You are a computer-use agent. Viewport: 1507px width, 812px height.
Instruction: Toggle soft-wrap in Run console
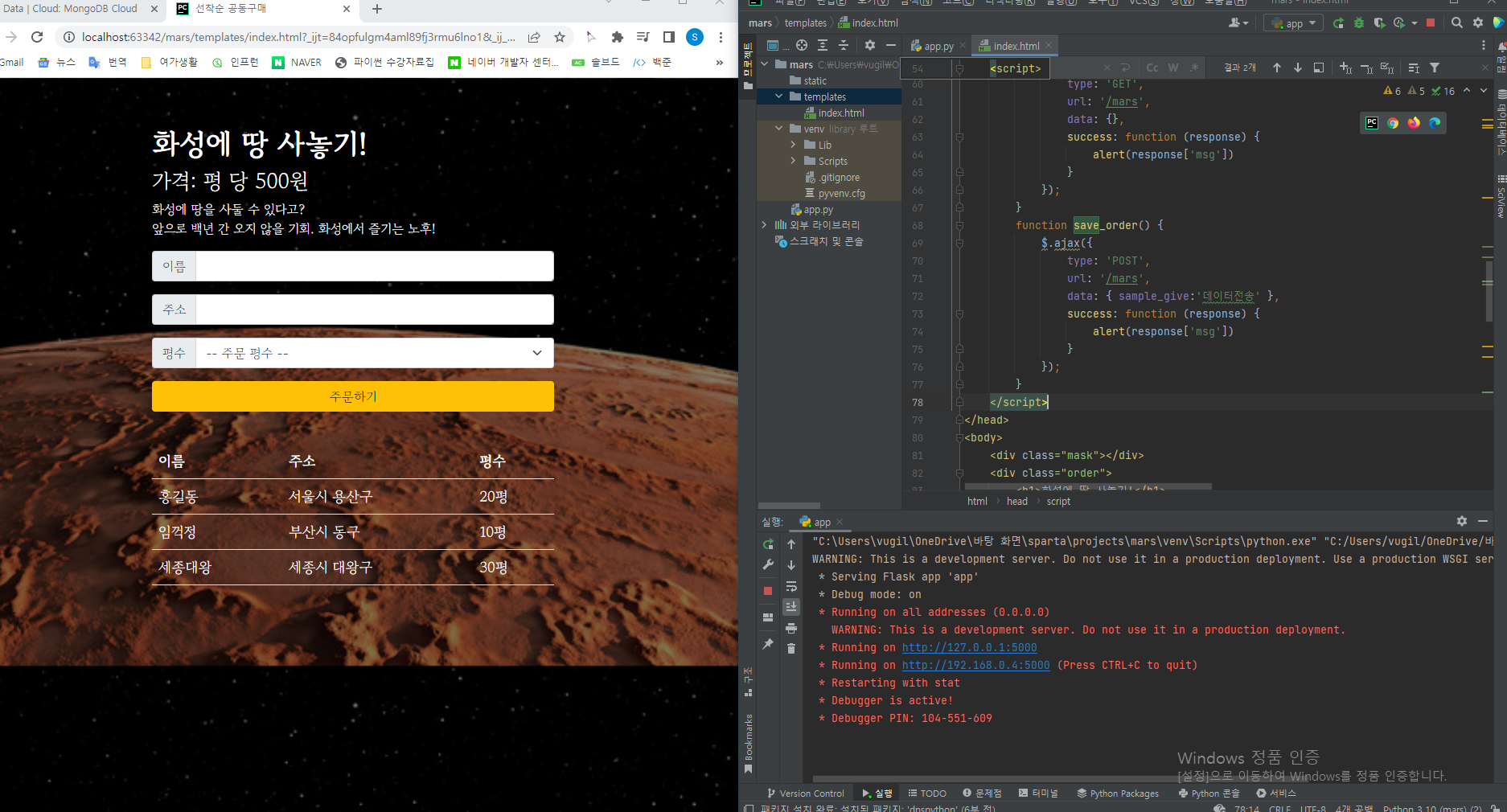[x=791, y=586]
